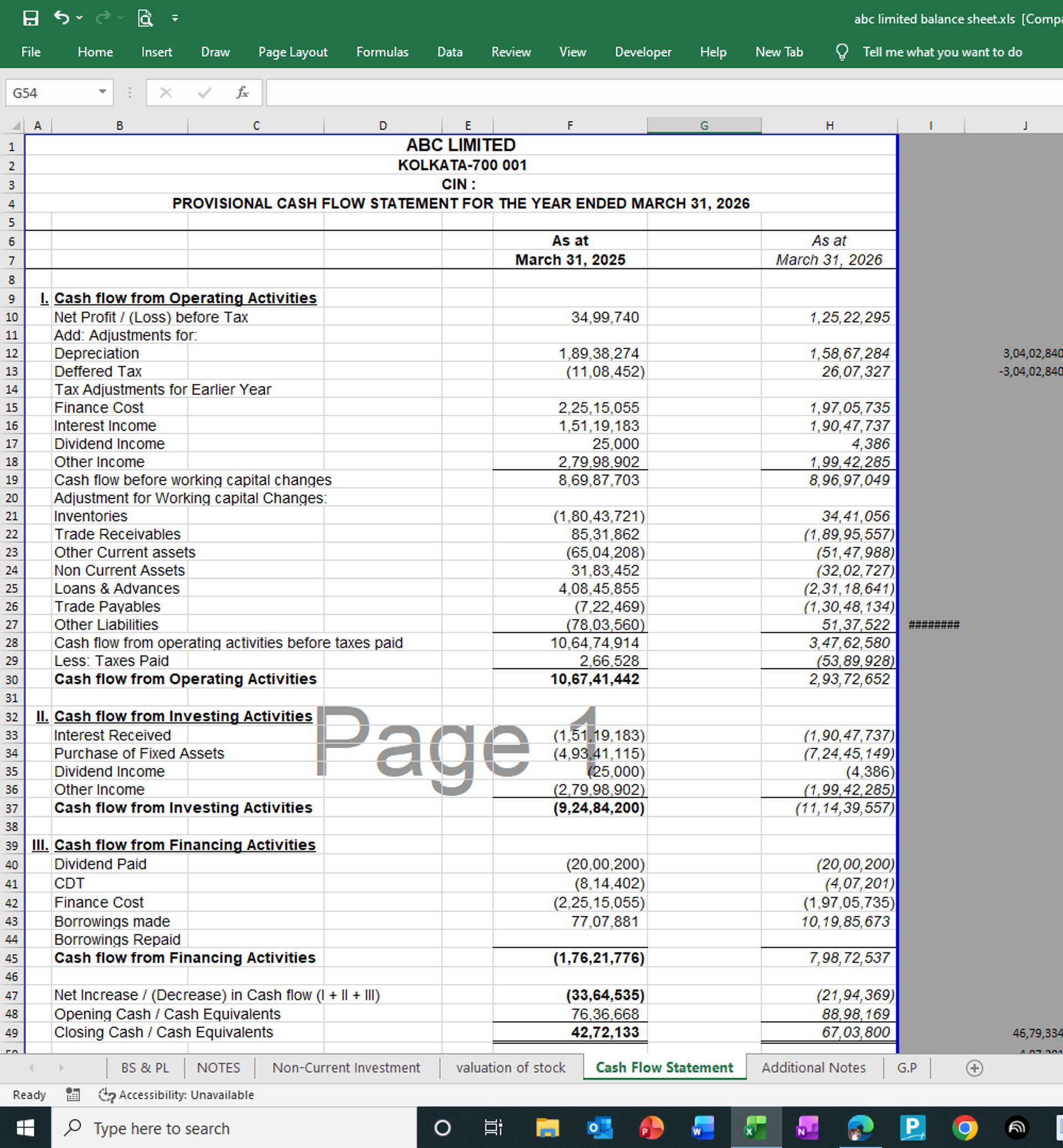Open the Undo history dropdown arrow
Viewport: 1063px width, 1148px height.
79,18
